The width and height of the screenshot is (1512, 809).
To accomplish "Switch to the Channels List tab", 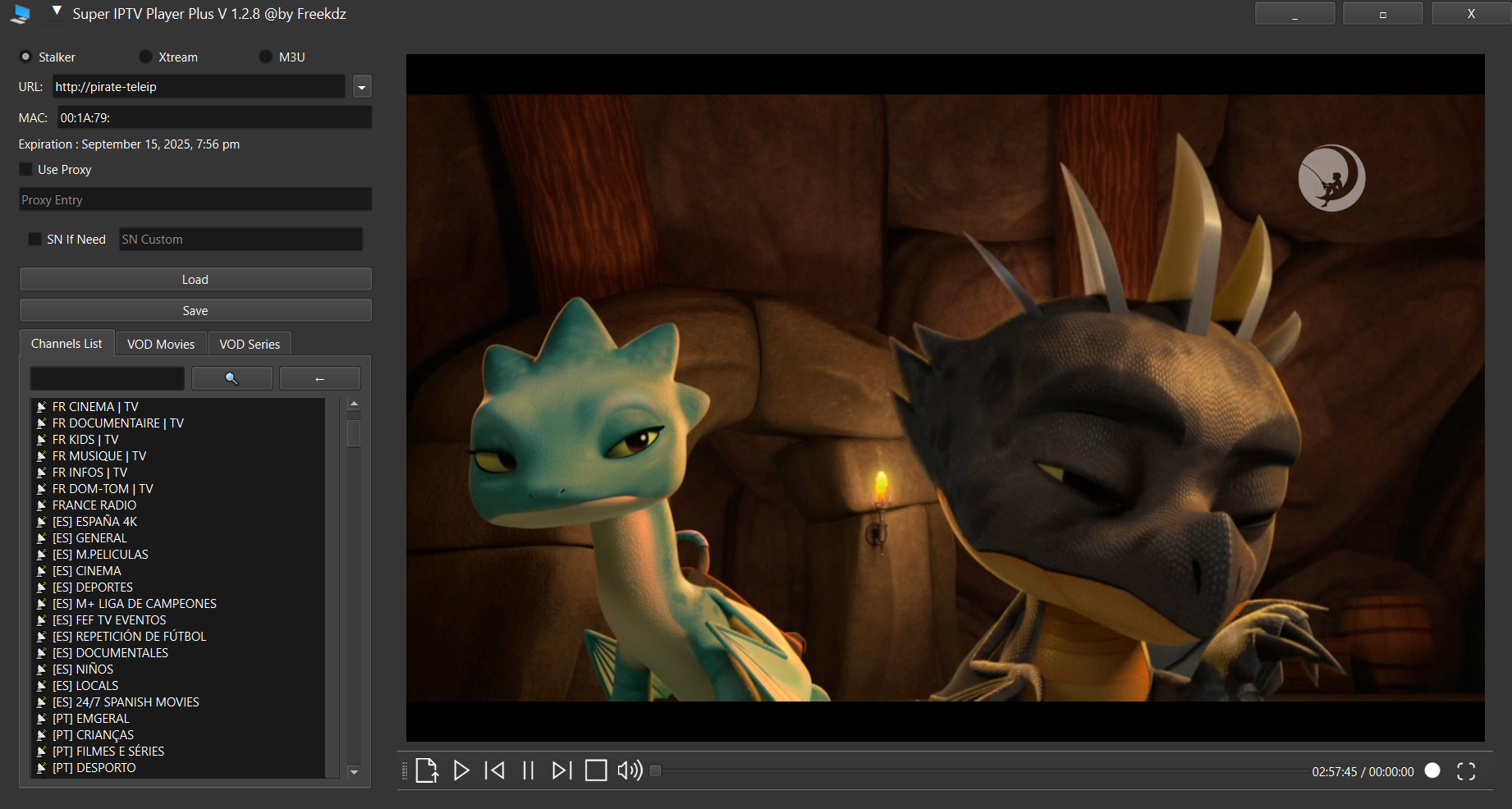I will [66, 344].
